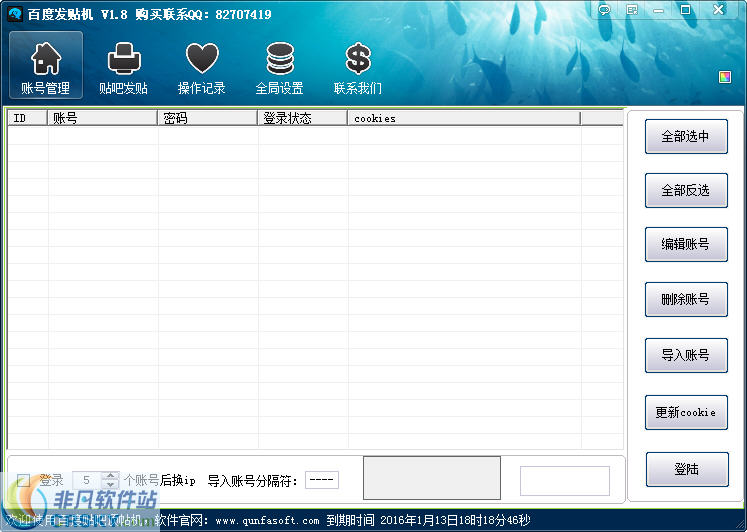Click the cookies column header

pos(464,118)
